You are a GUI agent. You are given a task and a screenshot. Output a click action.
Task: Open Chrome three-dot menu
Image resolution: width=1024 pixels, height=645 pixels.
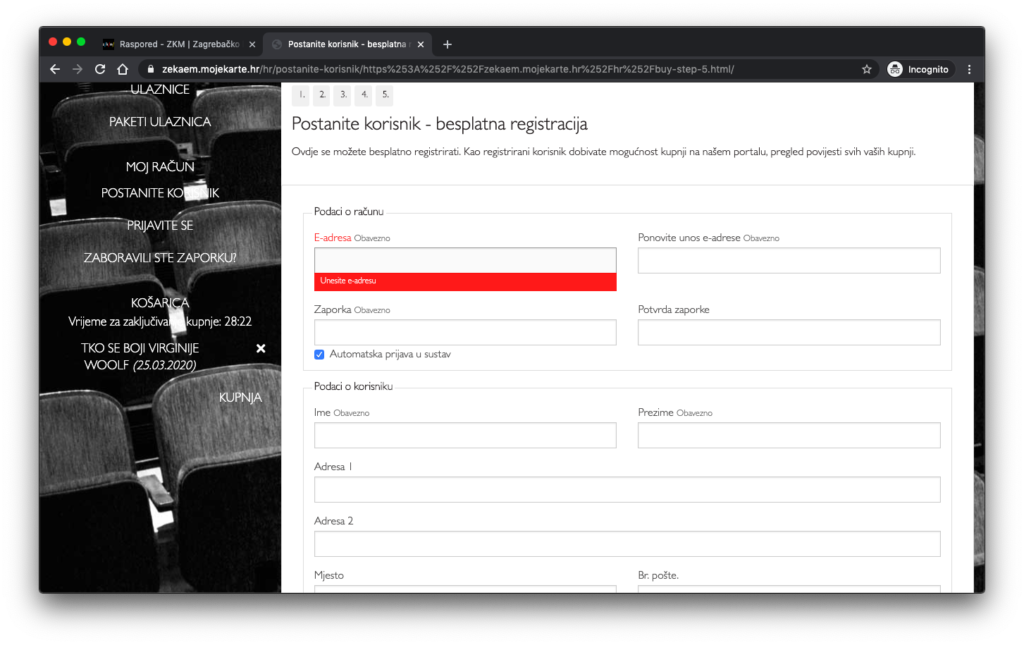click(968, 69)
